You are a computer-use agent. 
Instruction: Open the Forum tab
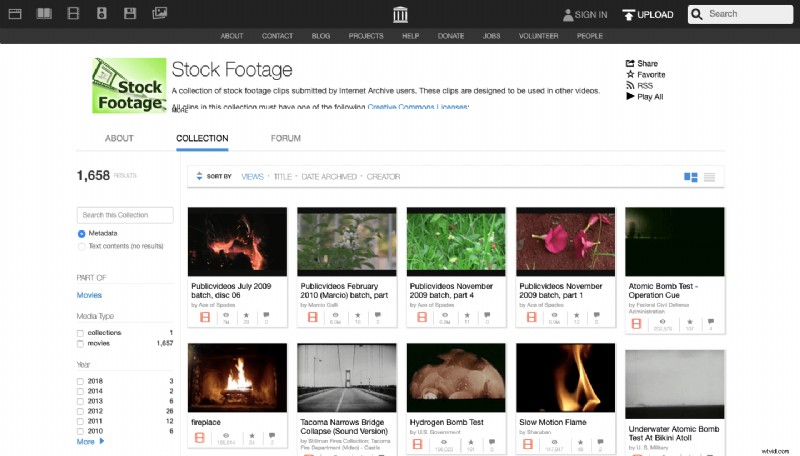[x=286, y=138]
